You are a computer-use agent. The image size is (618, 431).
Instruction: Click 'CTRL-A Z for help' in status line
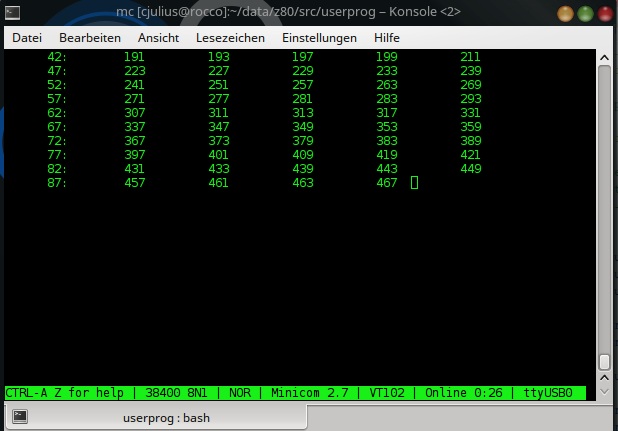[65, 393]
